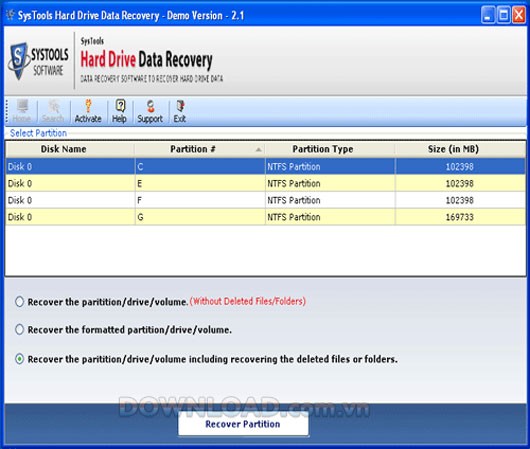Click size 102398 in row E
The image size is (530, 449).
tap(459, 184)
